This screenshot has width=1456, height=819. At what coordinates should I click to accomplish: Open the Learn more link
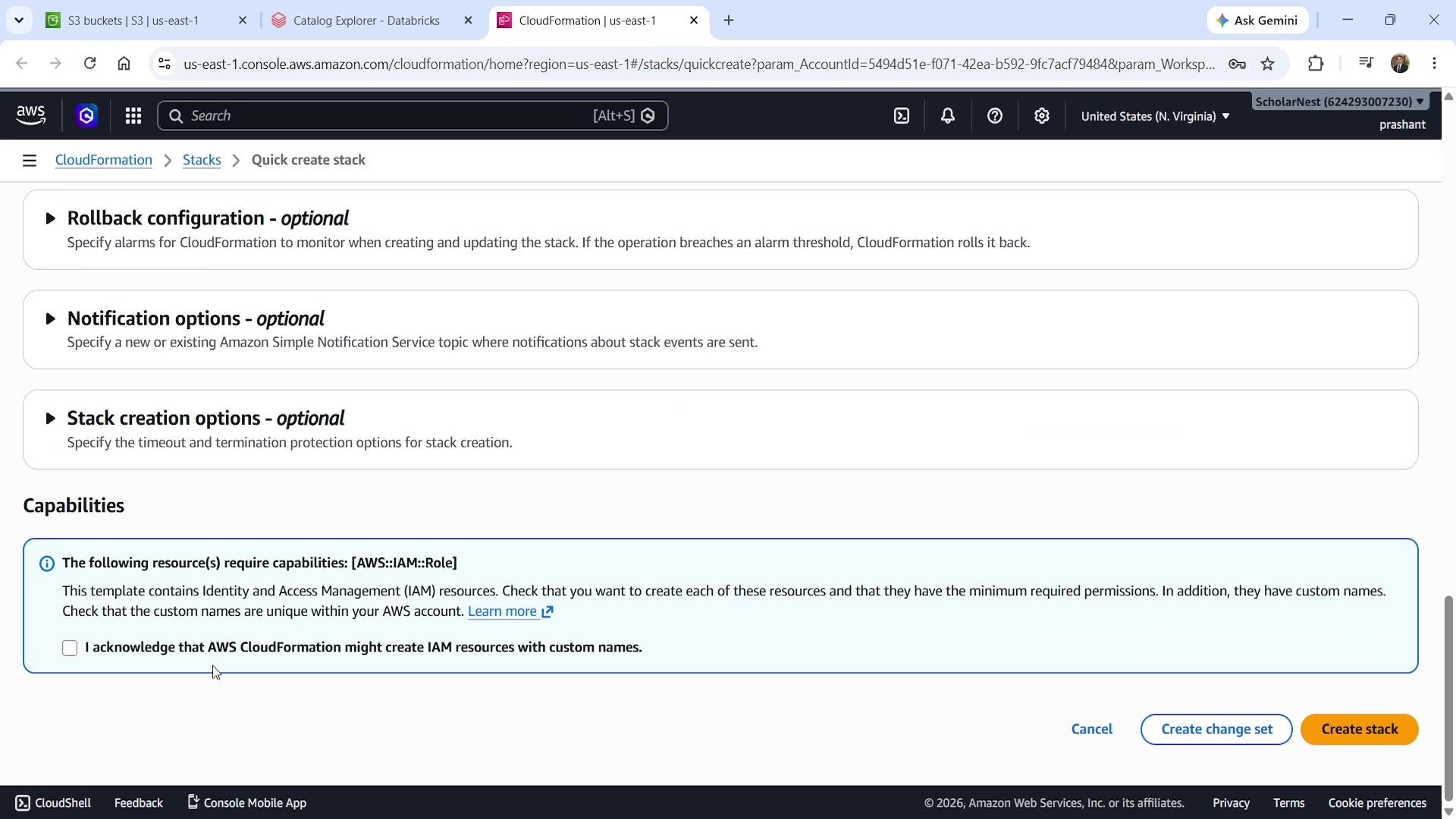point(502,611)
